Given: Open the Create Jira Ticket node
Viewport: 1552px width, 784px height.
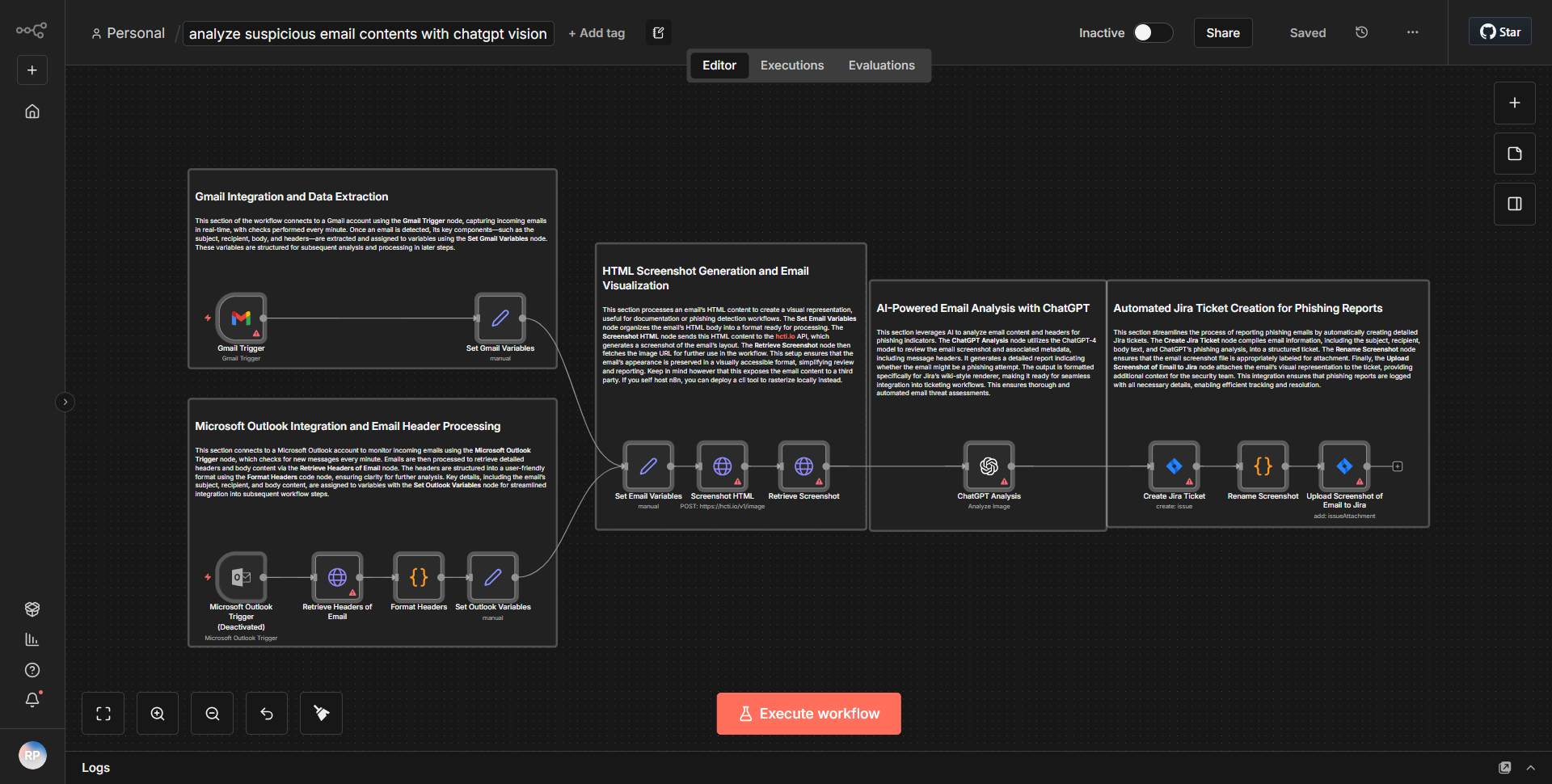Looking at the screenshot, I should 1174,467.
